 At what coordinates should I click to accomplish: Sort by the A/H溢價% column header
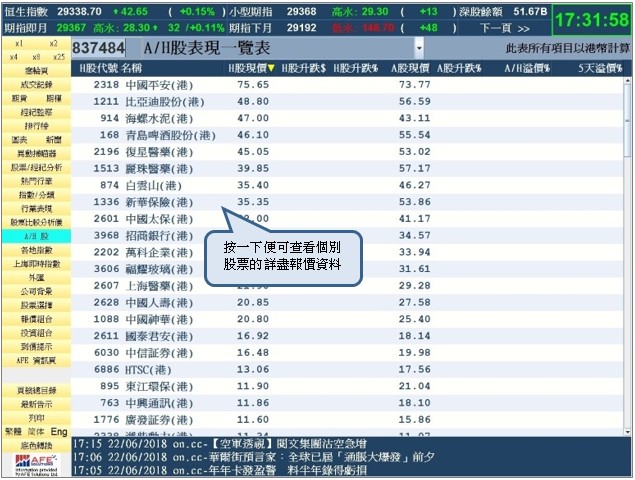[x=527, y=68]
